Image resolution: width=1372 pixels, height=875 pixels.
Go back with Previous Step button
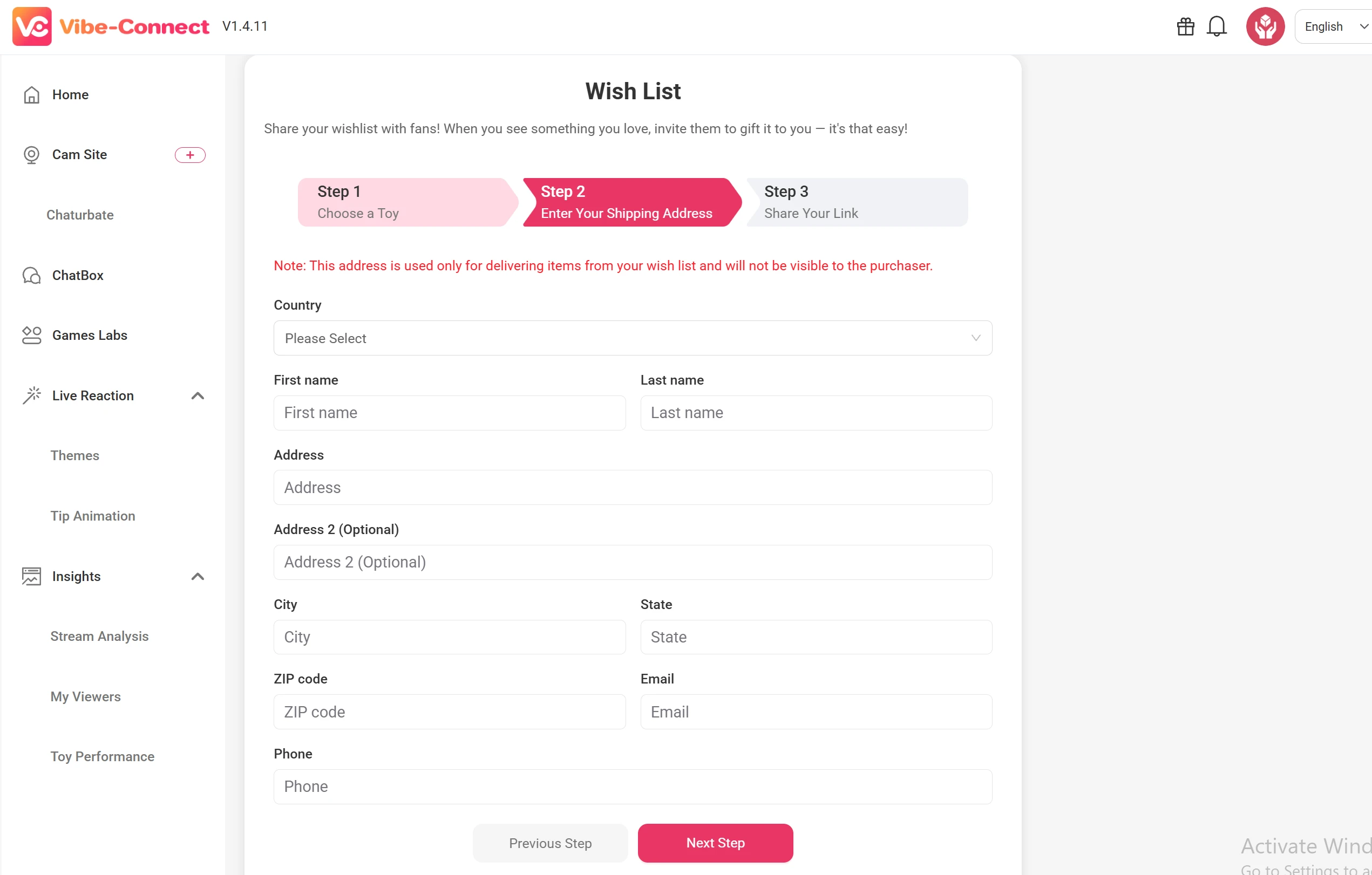click(550, 843)
